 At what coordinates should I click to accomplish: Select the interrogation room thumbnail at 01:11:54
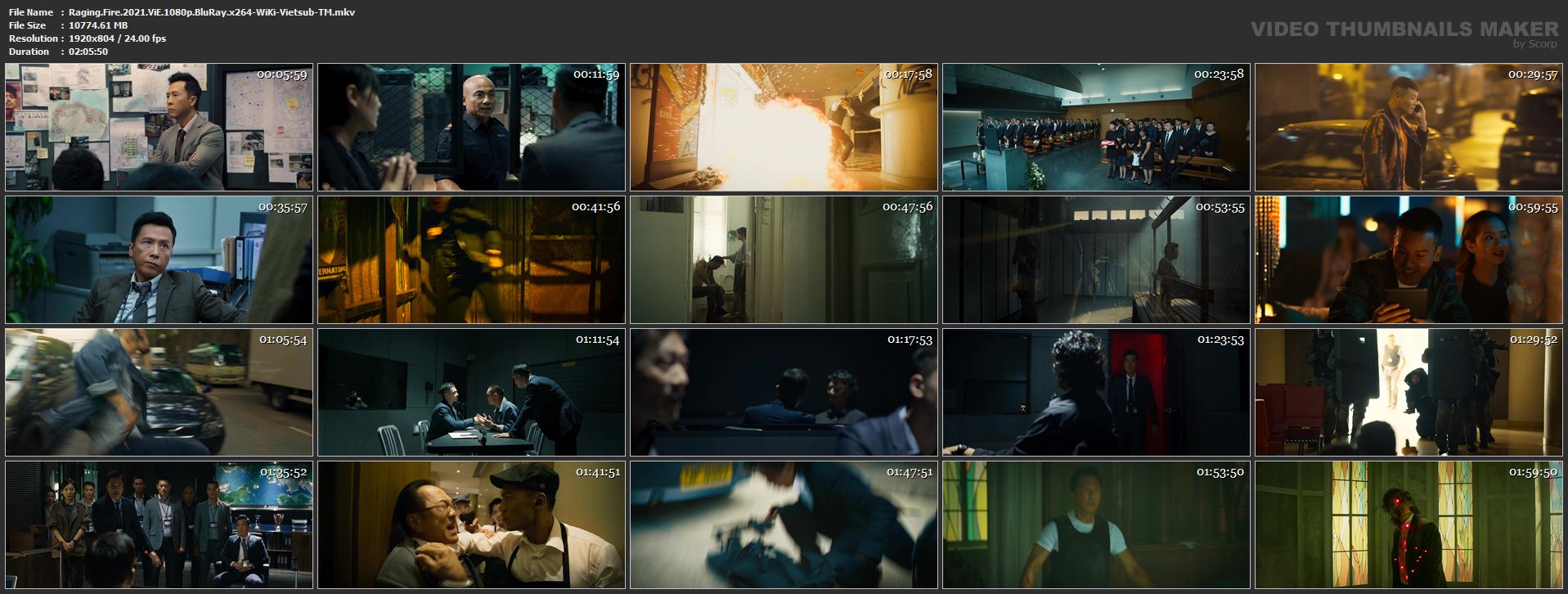click(471, 392)
